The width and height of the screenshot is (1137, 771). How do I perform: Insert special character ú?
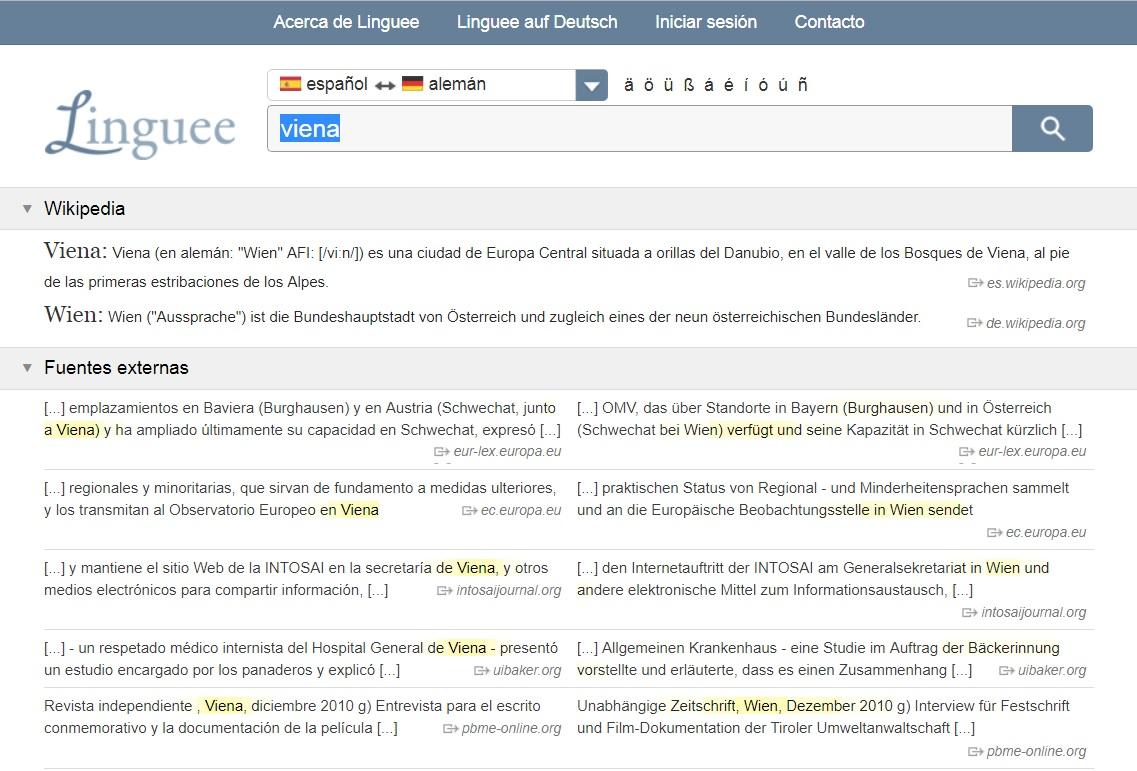coord(783,85)
